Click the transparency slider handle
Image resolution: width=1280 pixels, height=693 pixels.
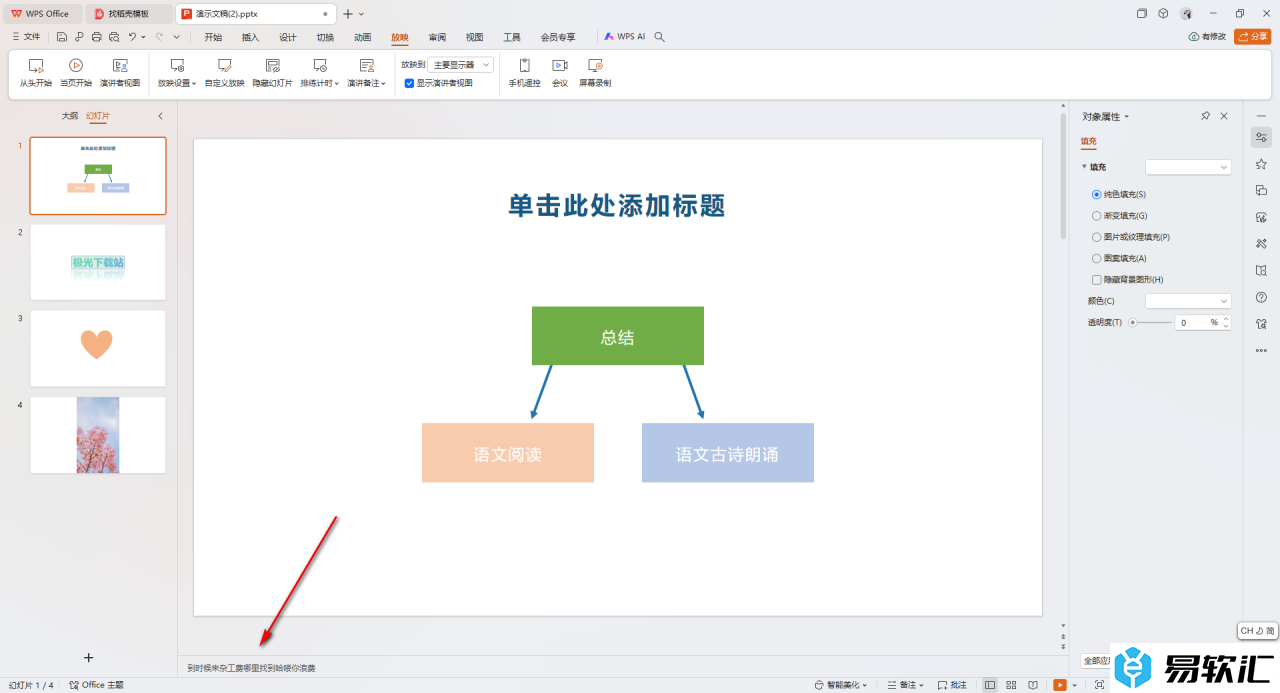(x=1133, y=323)
